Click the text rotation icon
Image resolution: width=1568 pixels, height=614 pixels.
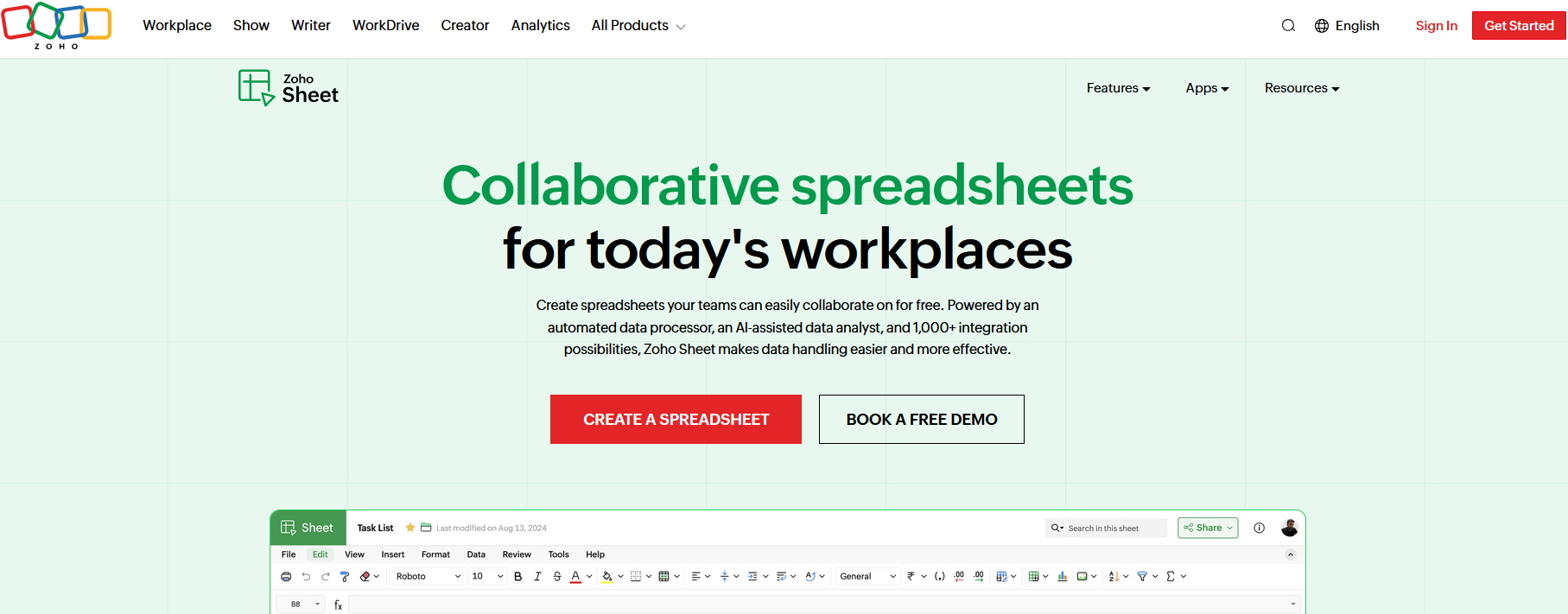810,577
